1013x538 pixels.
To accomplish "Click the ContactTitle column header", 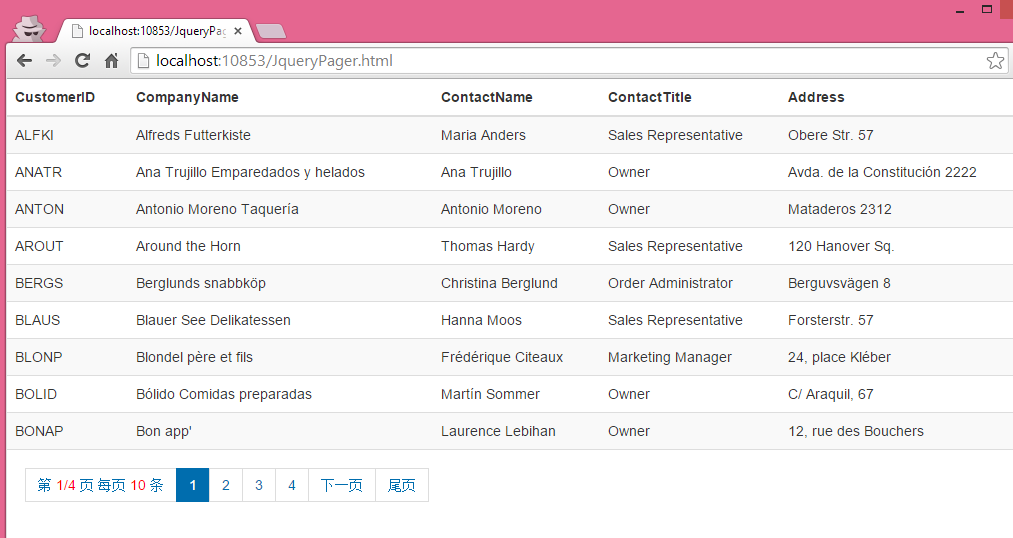I will point(650,97).
